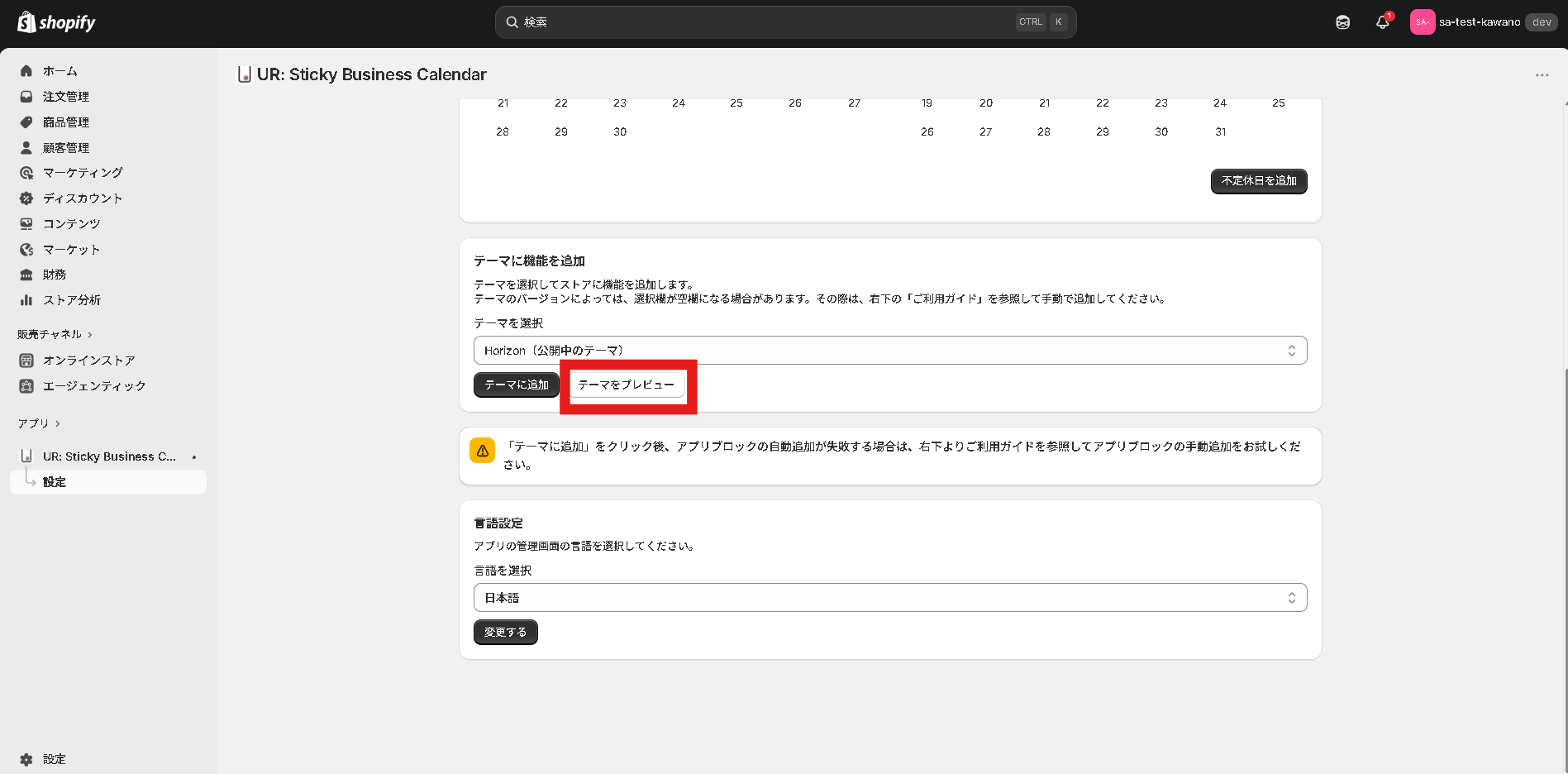Open ストア分析 analytics bar icon
Image resolution: width=1568 pixels, height=774 pixels.
(26, 300)
